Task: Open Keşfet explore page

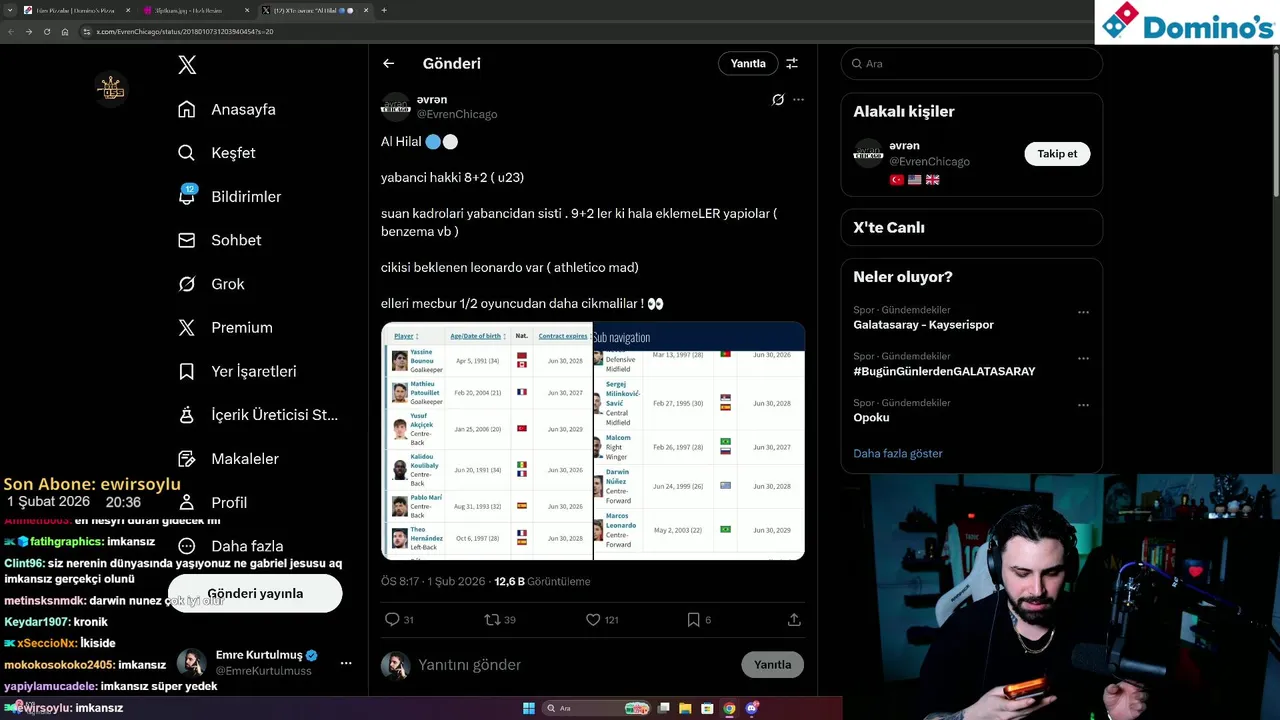Action: [x=216, y=153]
